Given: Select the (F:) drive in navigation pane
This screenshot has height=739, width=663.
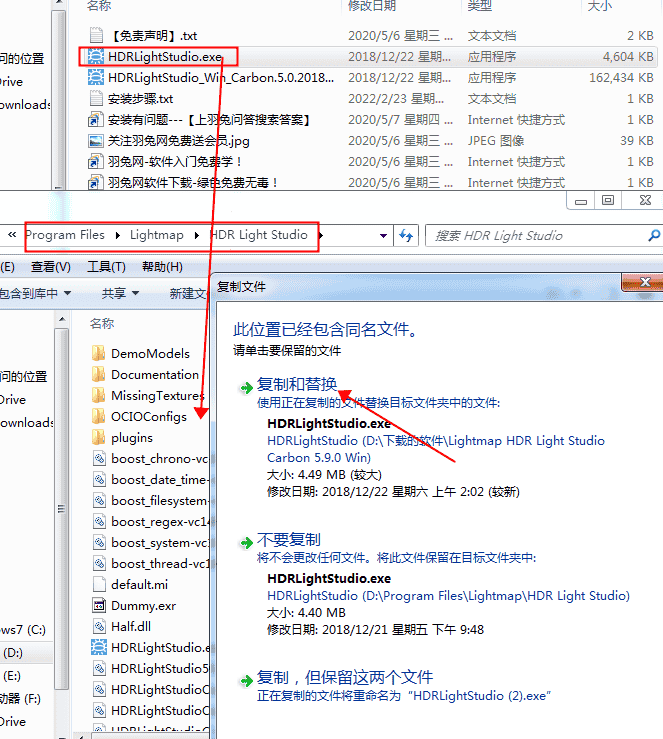Looking at the screenshot, I should point(21,698).
